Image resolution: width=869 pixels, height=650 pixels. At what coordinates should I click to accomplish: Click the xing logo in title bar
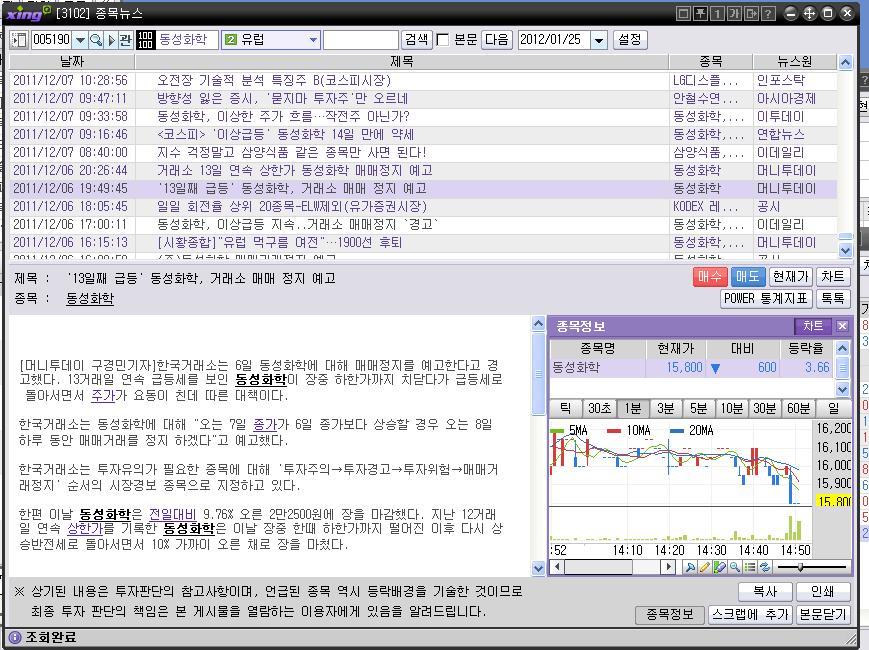(28, 13)
